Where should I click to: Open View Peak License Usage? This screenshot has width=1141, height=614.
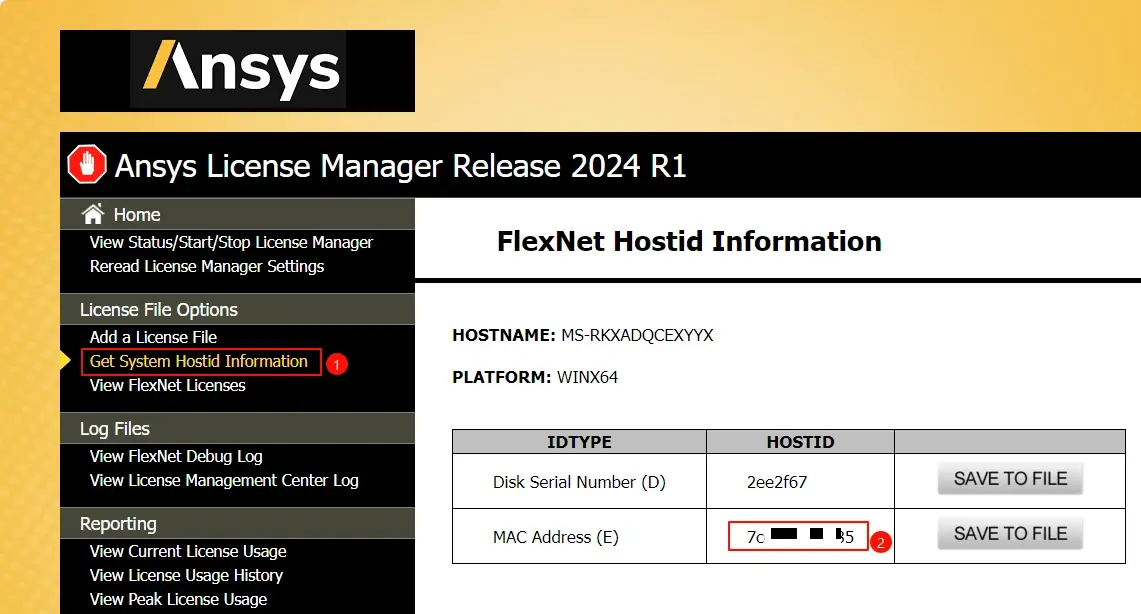[178, 599]
